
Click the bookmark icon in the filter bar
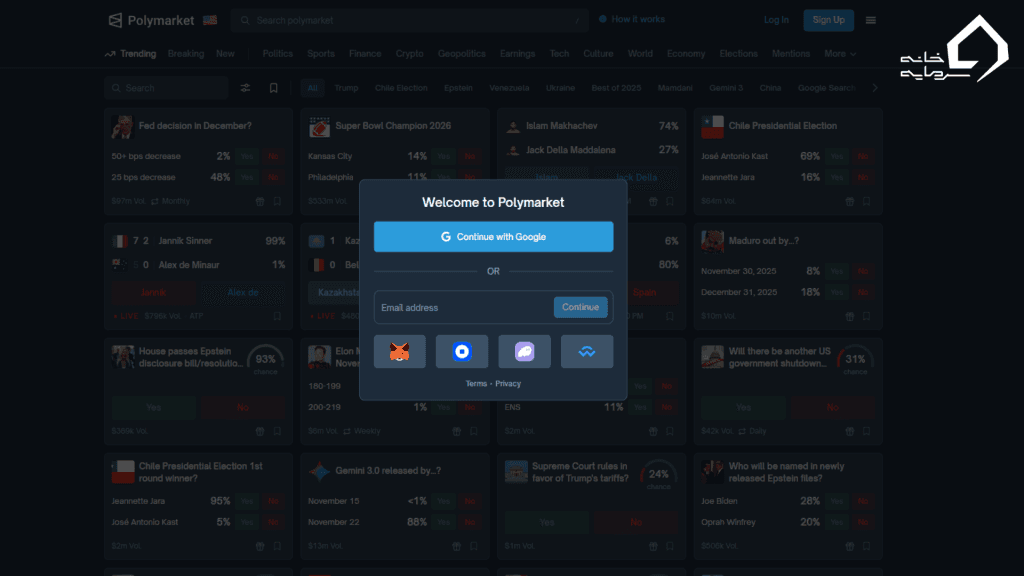coord(273,88)
